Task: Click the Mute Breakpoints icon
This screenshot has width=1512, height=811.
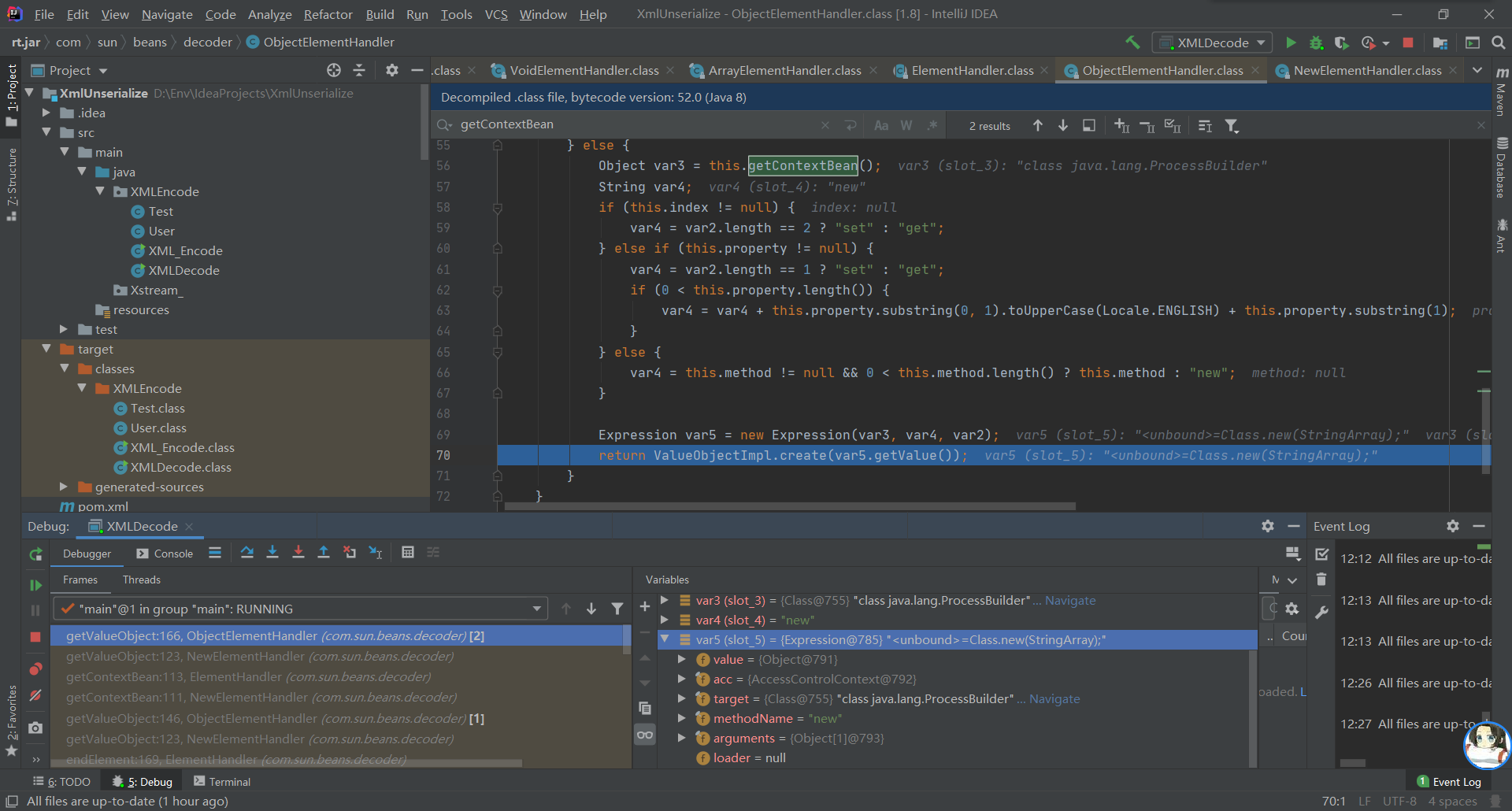Action: click(x=35, y=695)
